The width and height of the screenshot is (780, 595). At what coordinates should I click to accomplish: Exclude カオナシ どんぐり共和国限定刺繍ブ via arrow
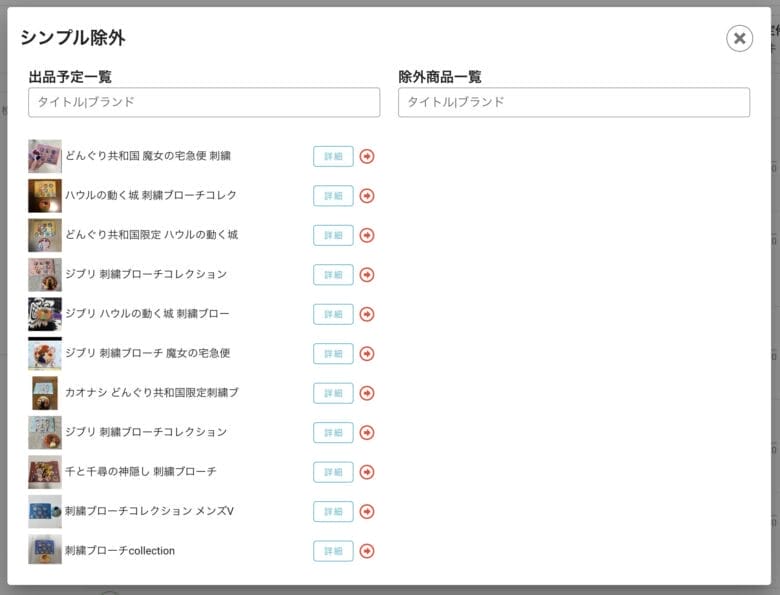click(367, 393)
